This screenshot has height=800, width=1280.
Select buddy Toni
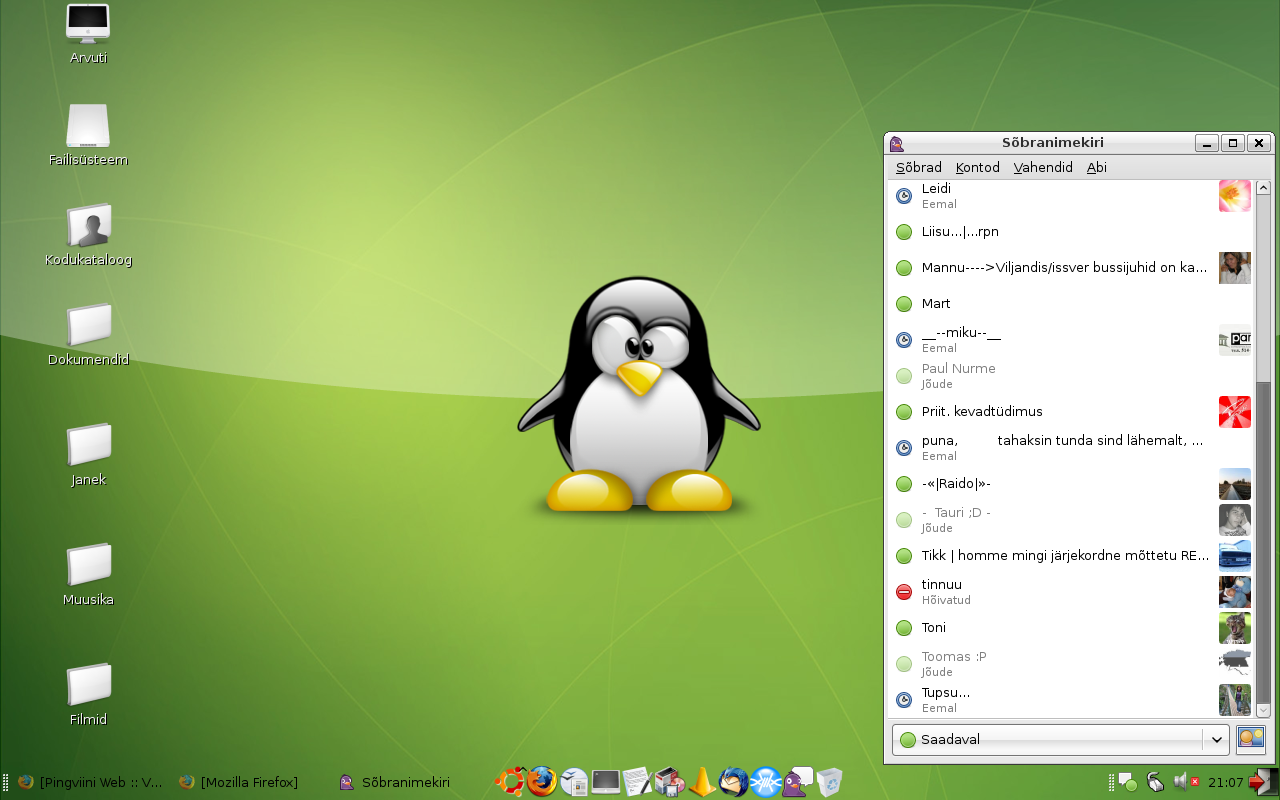click(x=1070, y=628)
